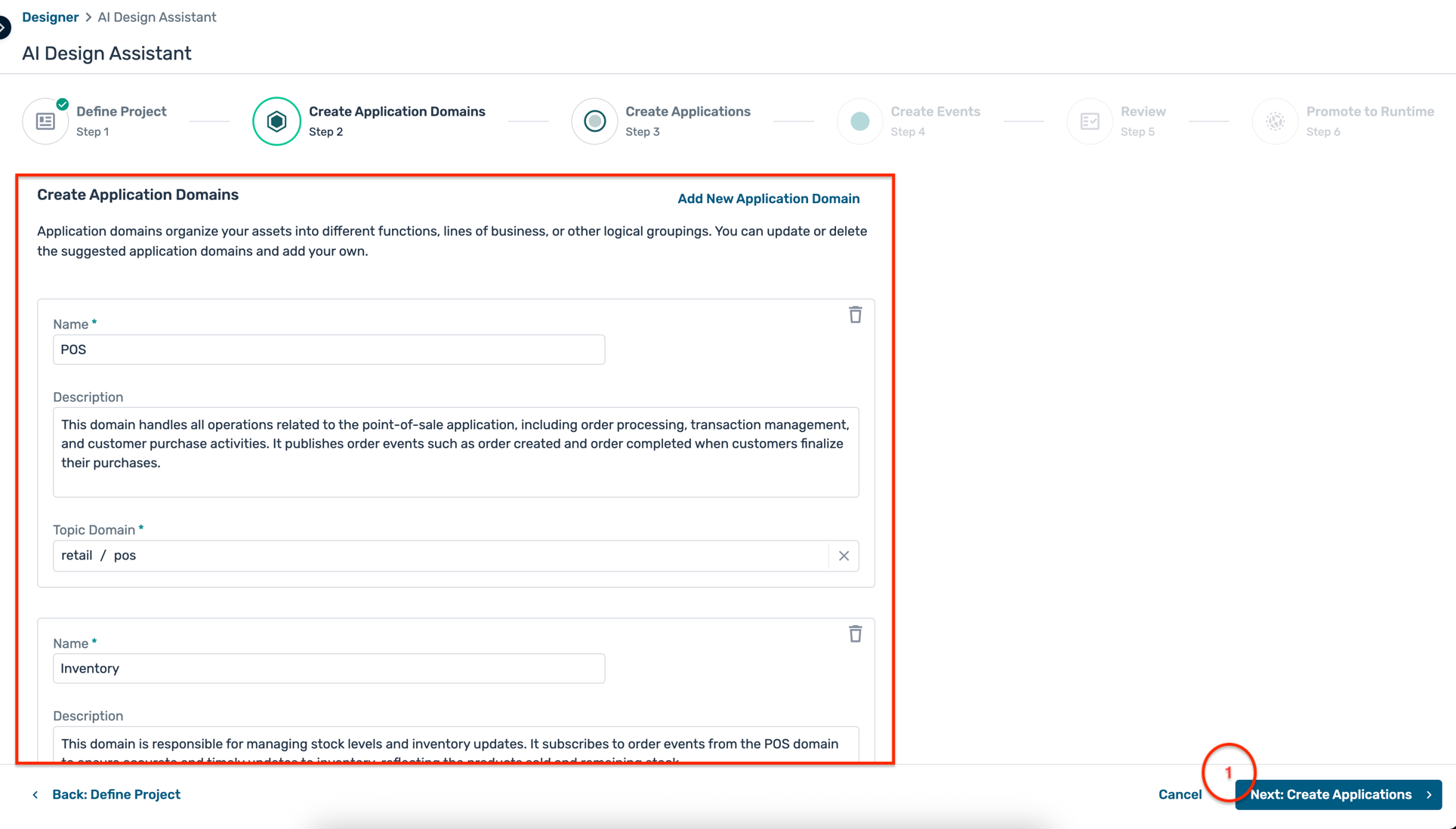The width and height of the screenshot is (1456, 829).
Task: Click the Define Project step icon
Action: (x=45, y=121)
